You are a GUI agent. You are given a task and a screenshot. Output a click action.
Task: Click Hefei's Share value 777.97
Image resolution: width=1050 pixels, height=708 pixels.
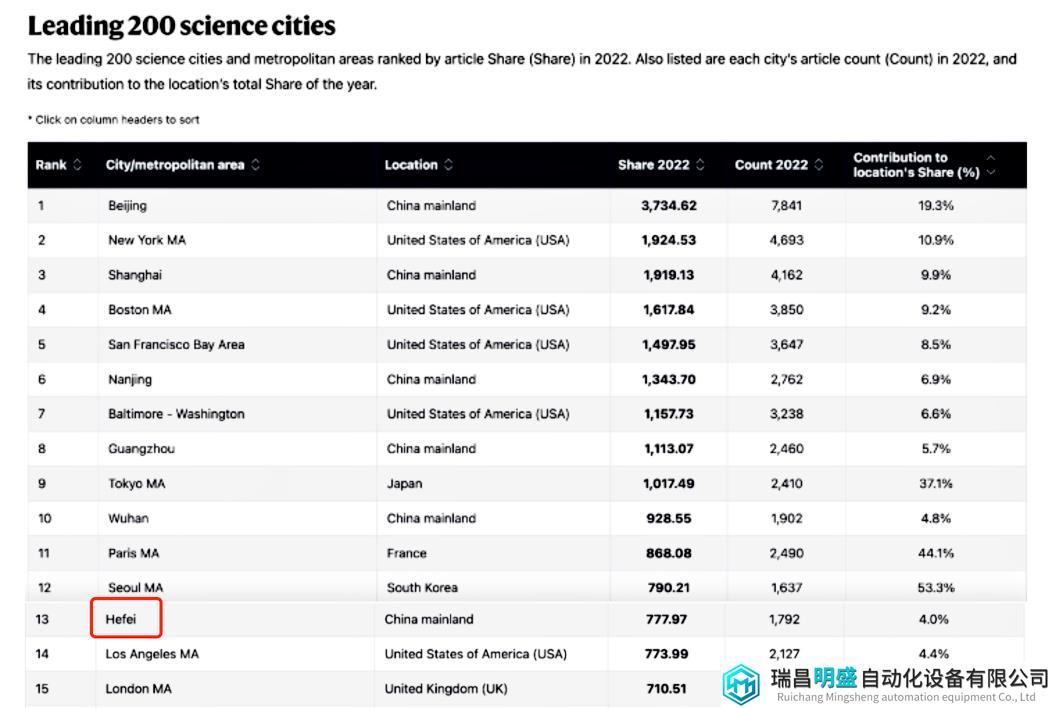click(x=666, y=619)
